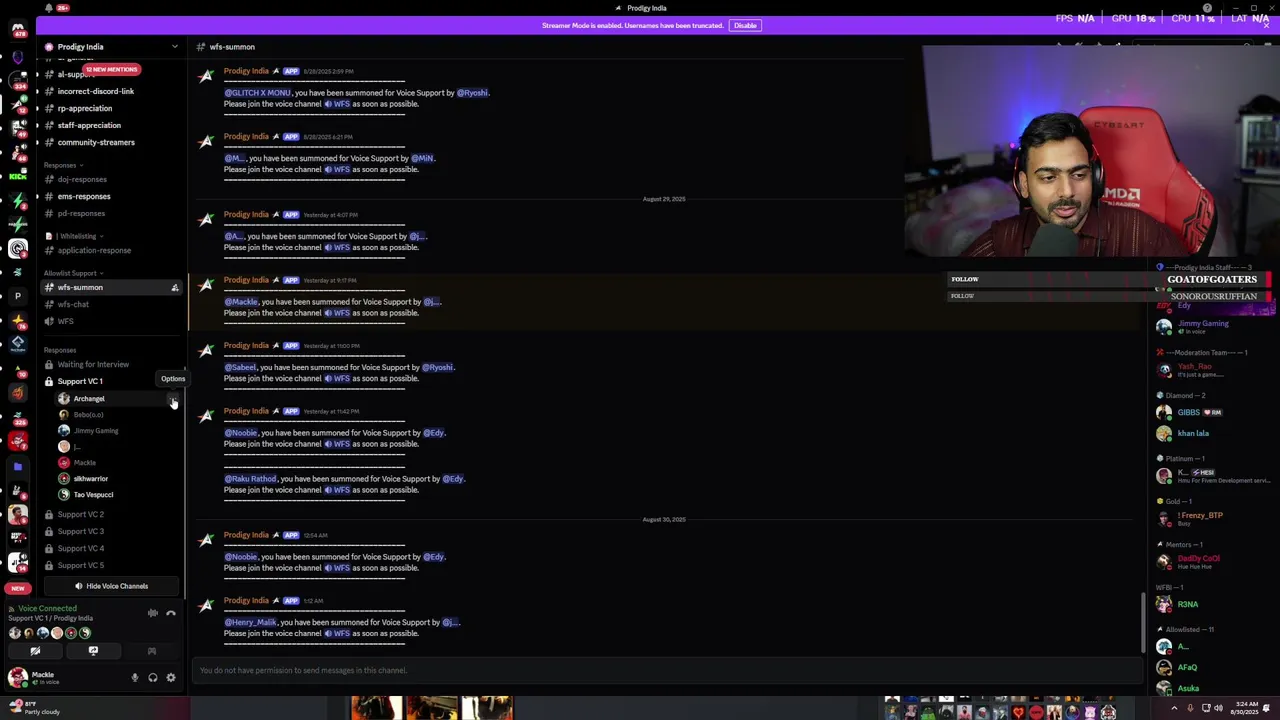Share your screen button

(93, 651)
